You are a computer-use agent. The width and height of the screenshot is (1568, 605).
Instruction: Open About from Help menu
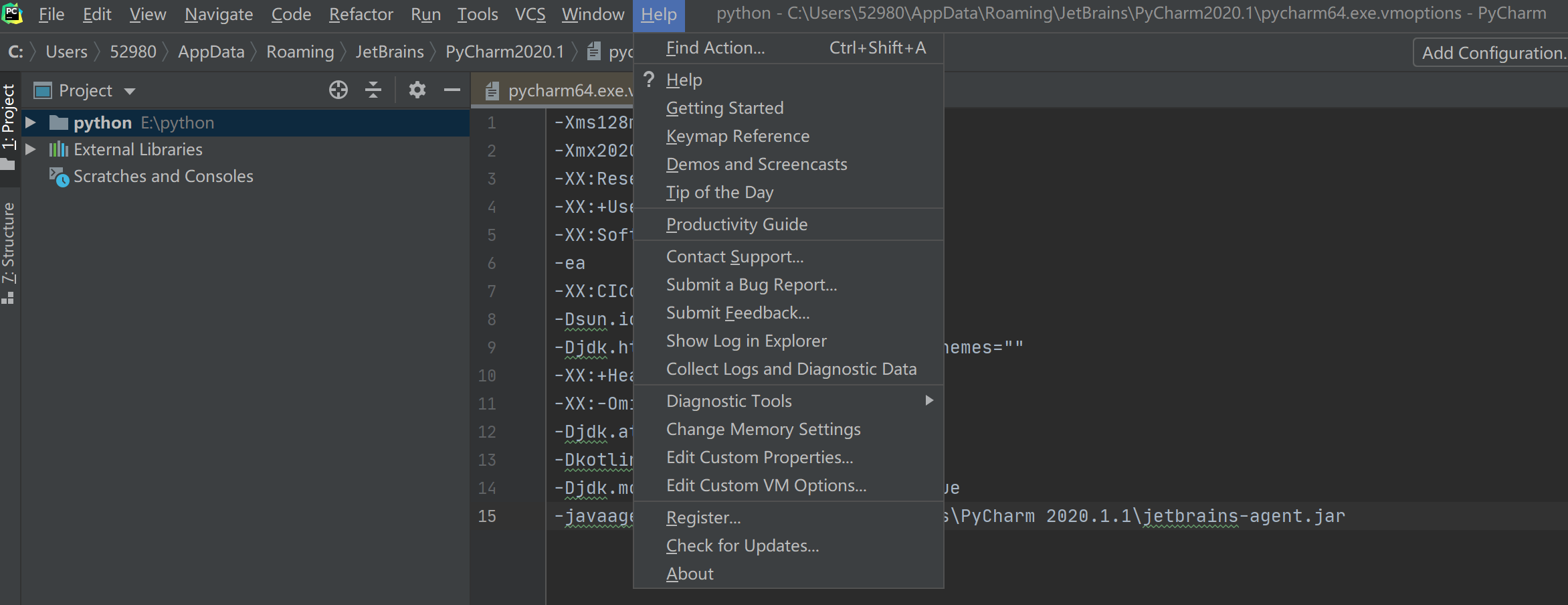click(x=789, y=574)
